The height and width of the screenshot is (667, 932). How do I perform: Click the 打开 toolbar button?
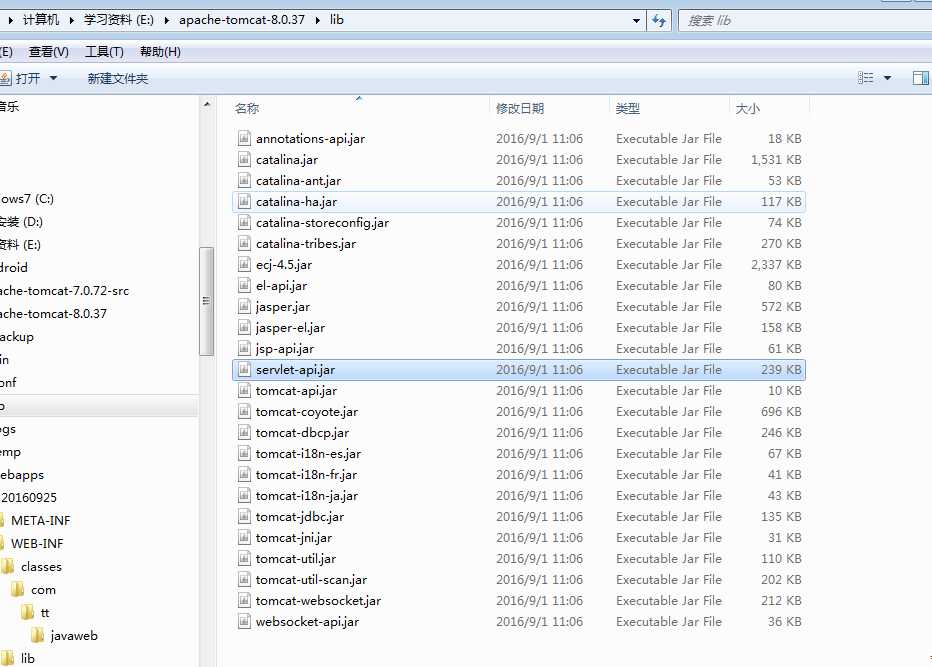coord(21,78)
